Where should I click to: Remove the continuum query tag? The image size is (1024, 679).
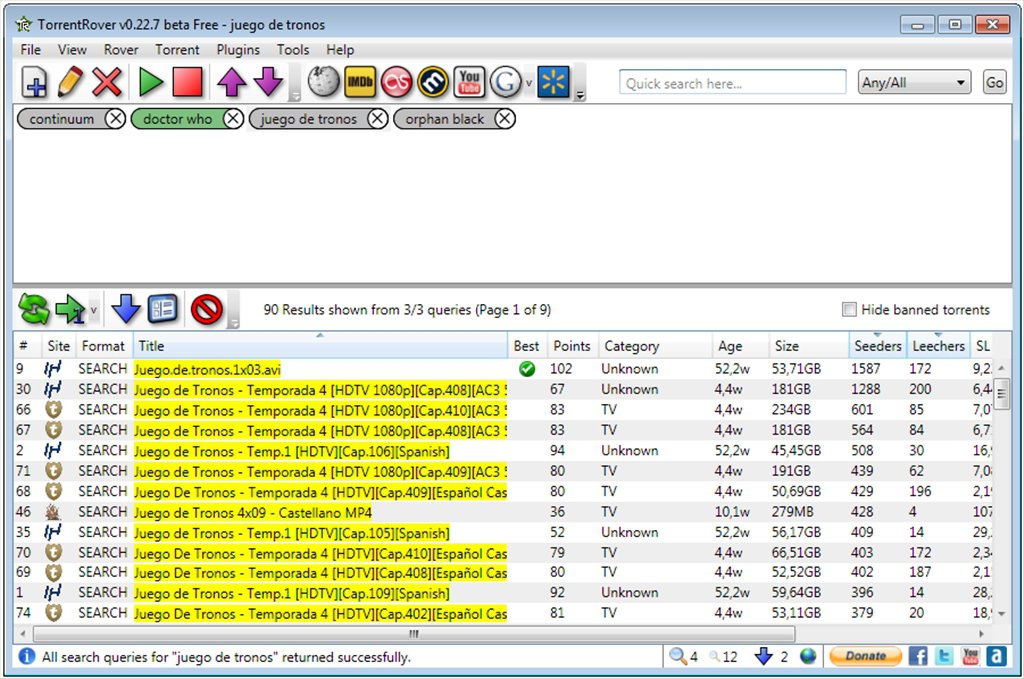[x=115, y=119]
